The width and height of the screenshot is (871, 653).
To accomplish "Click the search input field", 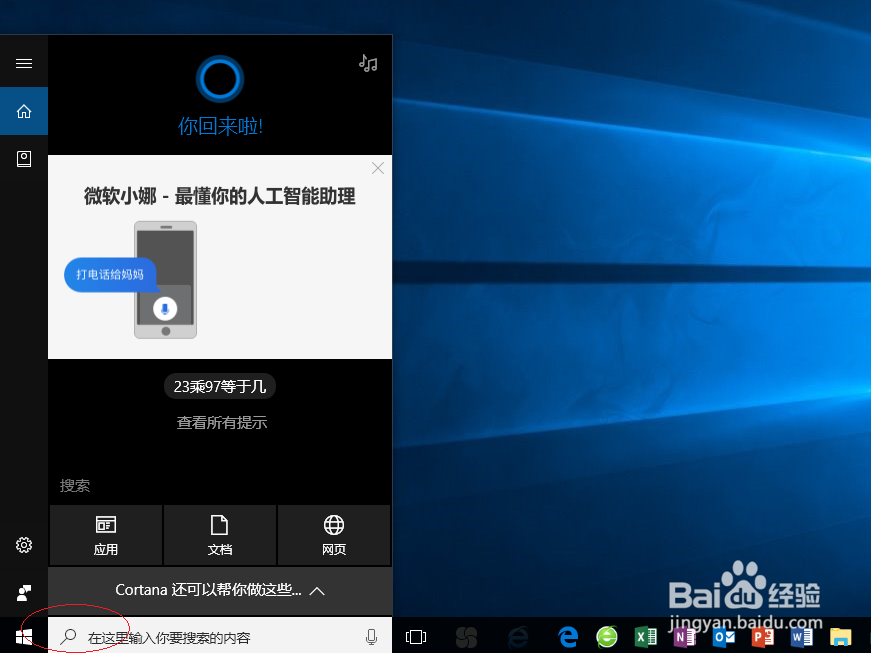I will 200,636.
